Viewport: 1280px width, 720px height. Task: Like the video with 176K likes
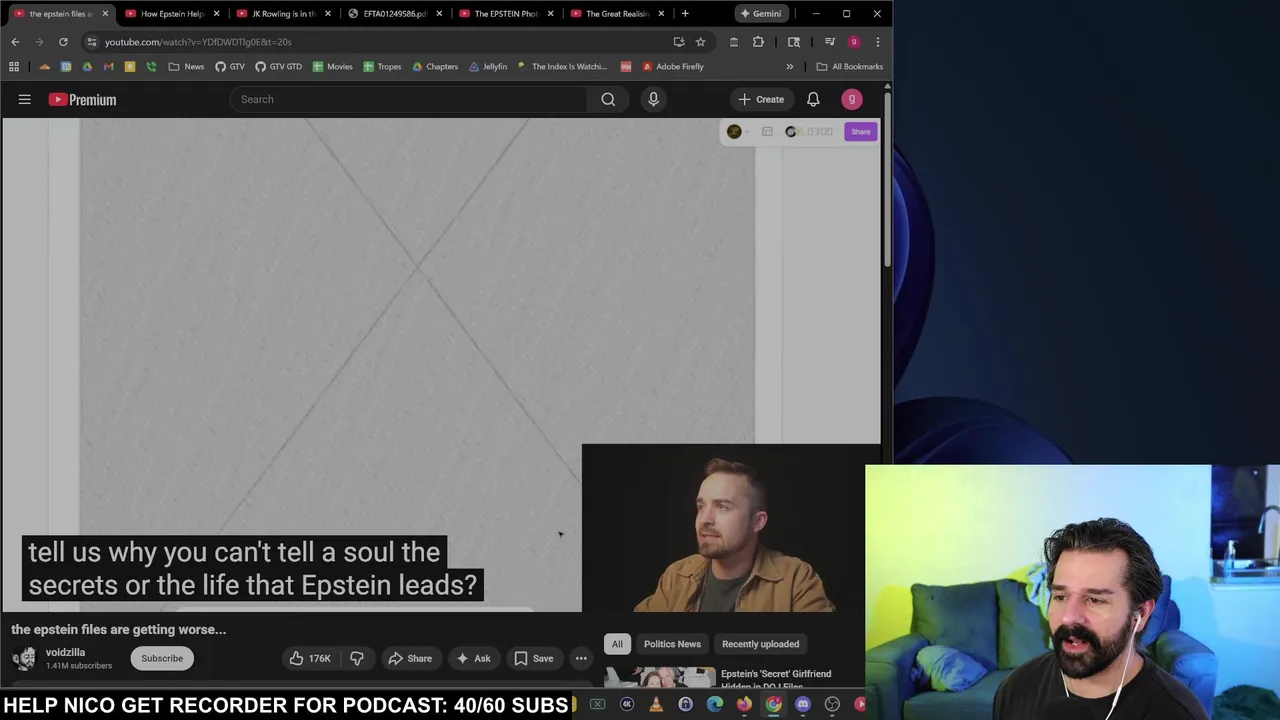(x=310, y=658)
